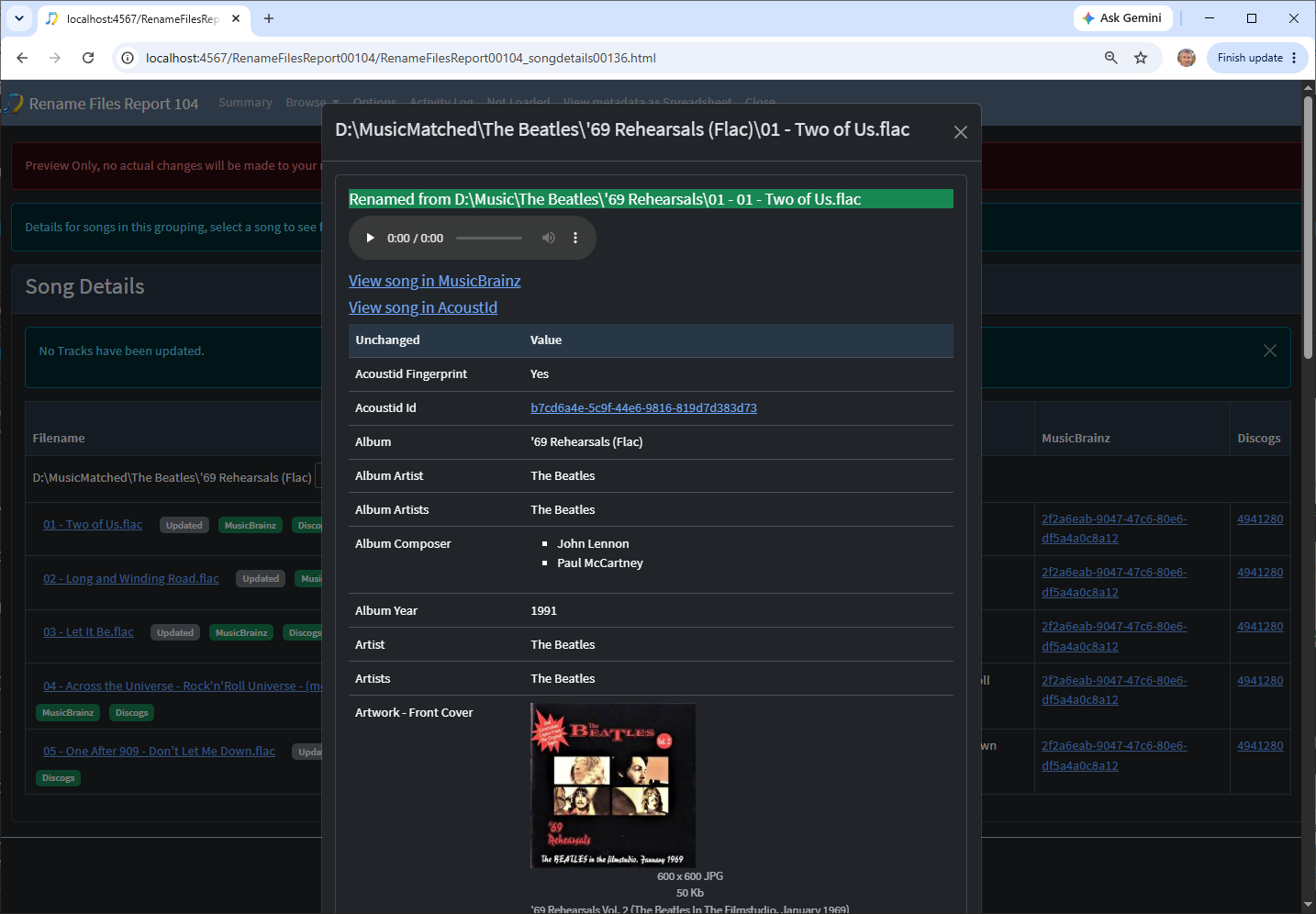Open 03 - Let It Be.flac link

[x=88, y=632]
